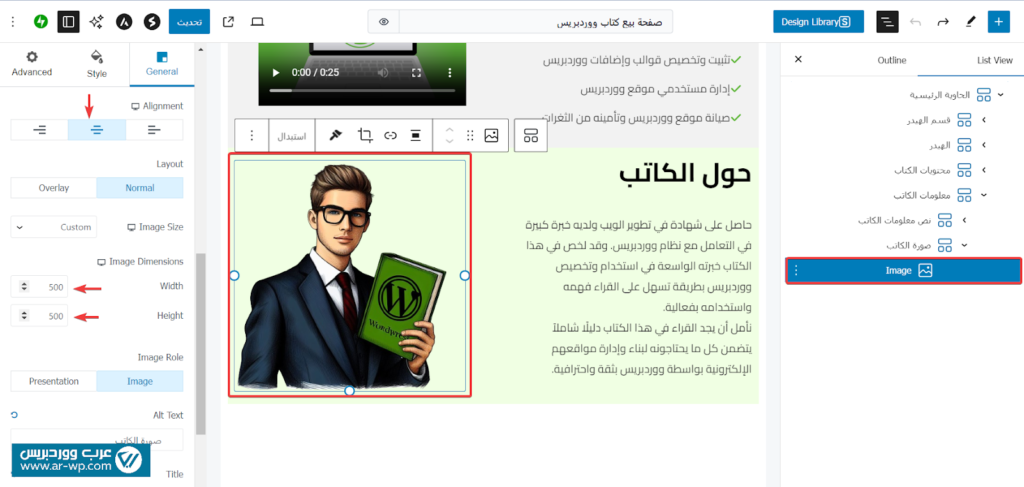Viewport: 1024px width, 487px height.
Task: Open block toolbar three-dot options menu
Action: click(x=251, y=135)
